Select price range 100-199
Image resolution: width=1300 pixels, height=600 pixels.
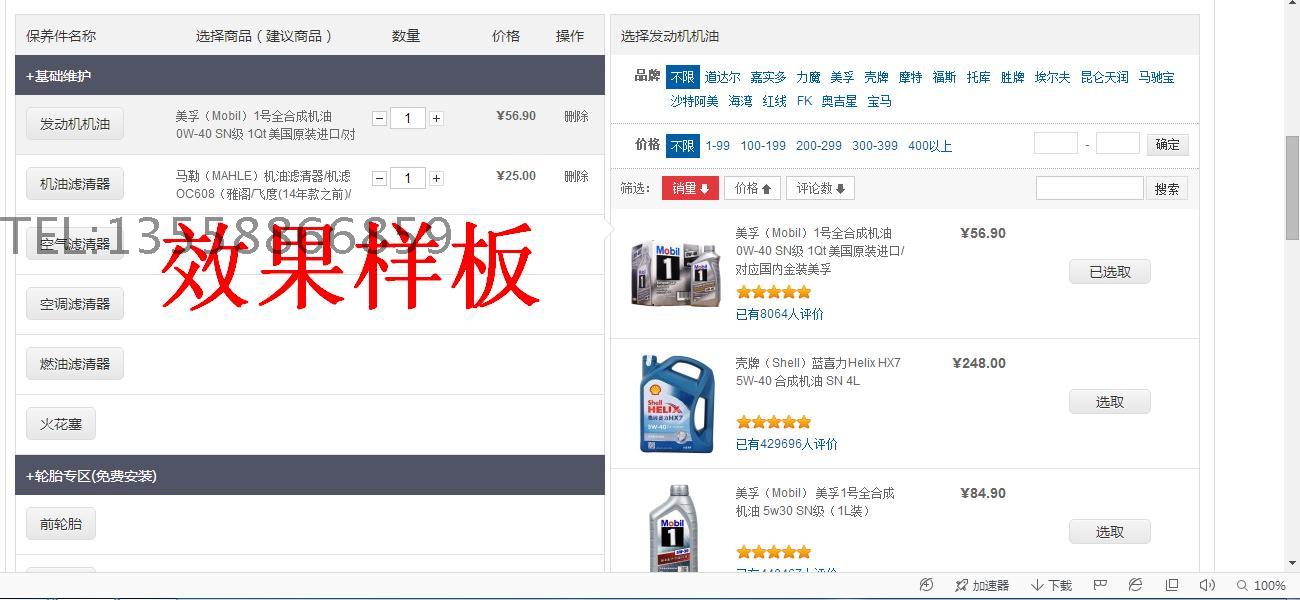click(x=763, y=146)
